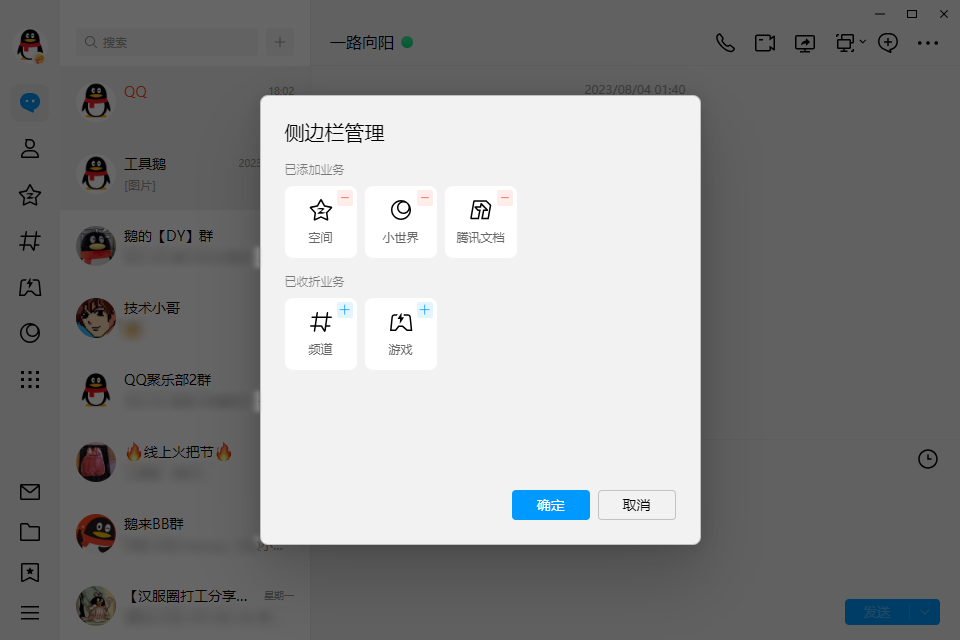960x640 pixels.
Task: Confirm sidebar changes with 确定
Action: (x=550, y=505)
